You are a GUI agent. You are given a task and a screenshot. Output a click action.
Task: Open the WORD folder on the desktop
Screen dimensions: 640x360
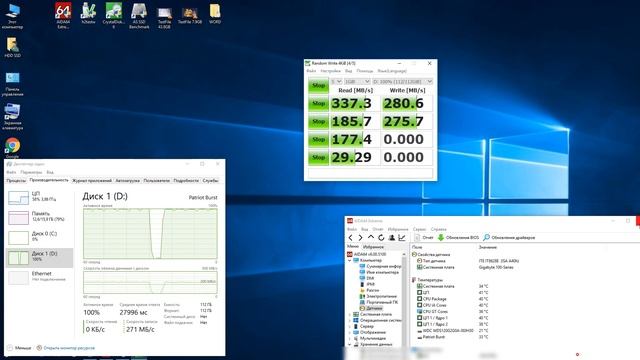pos(215,13)
